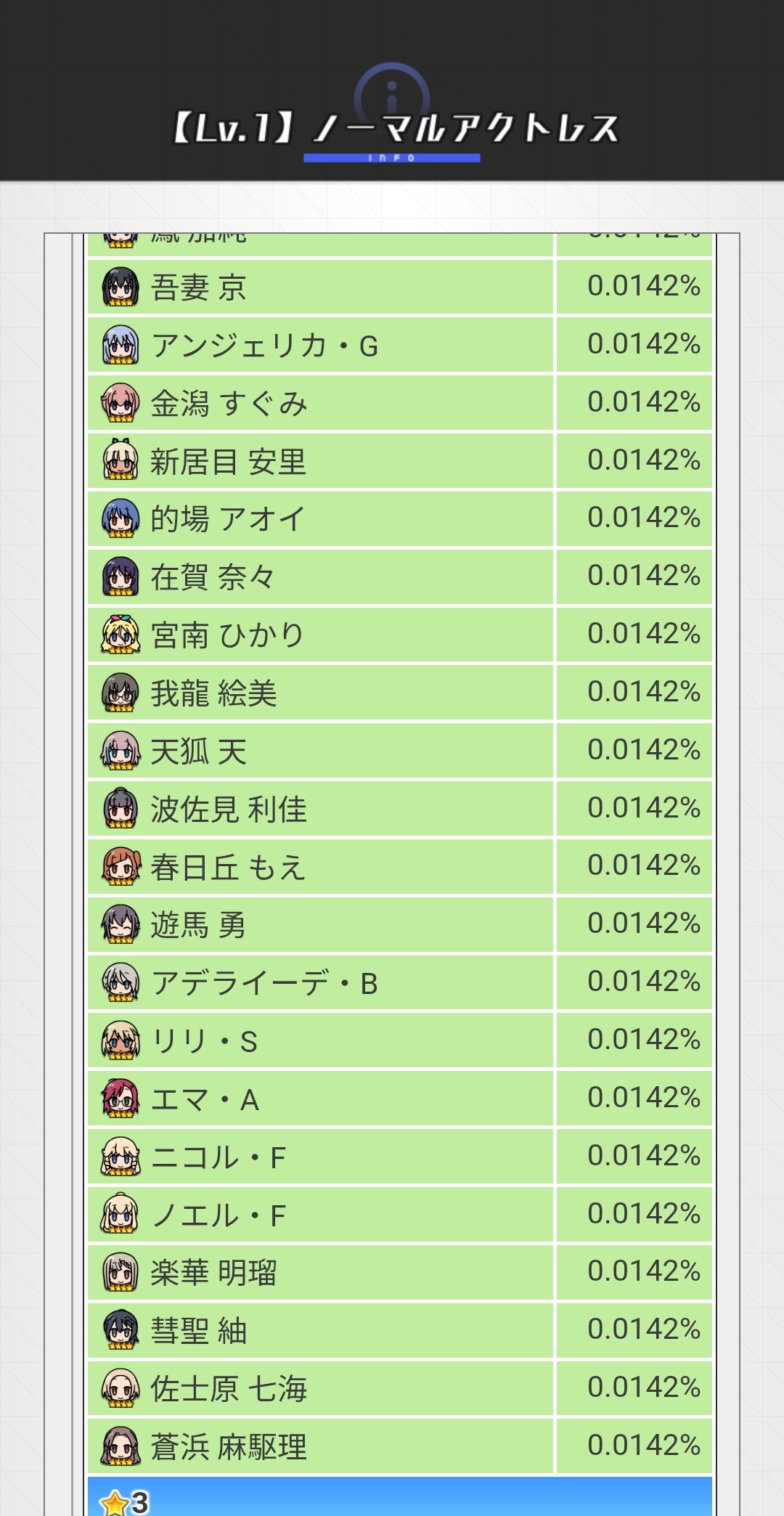Viewport: 784px width, 1516px height.
Task: Tap the avatar icon for 宮南 ひかり
Action: [x=121, y=635]
